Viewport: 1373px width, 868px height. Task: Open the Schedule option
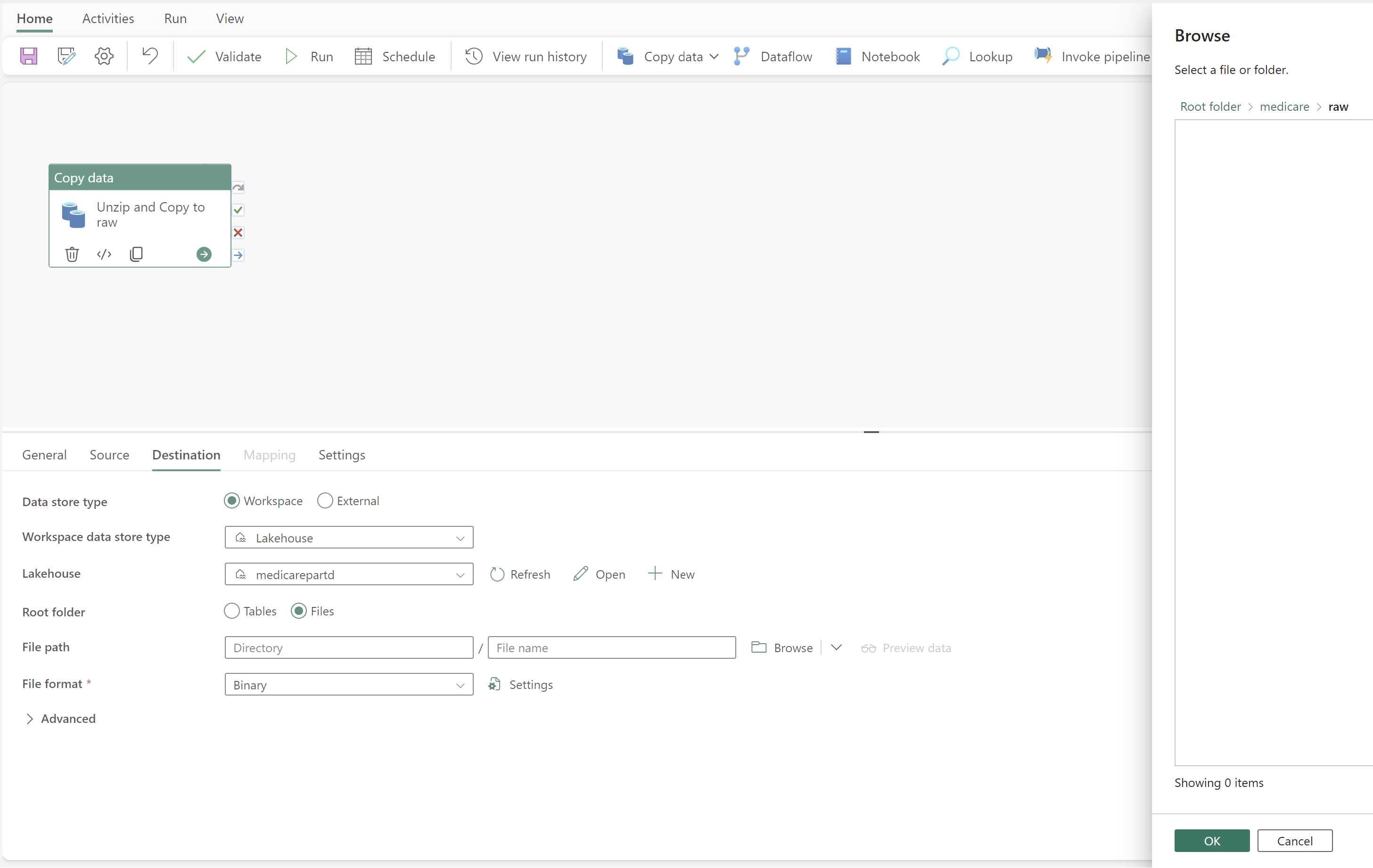(395, 57)
